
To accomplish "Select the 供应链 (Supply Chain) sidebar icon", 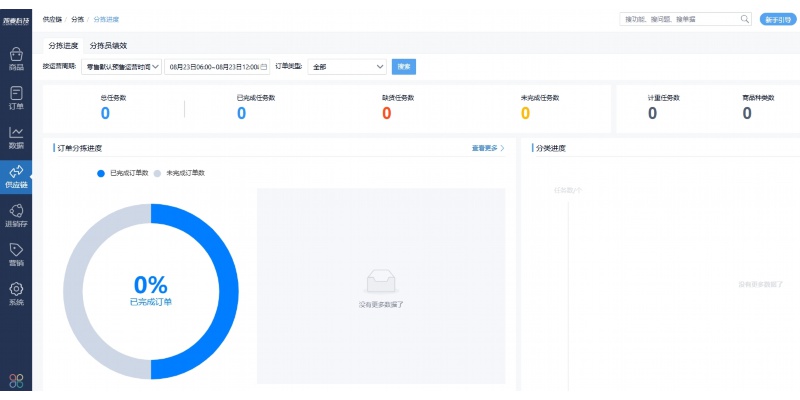I will tap(16, 175).
